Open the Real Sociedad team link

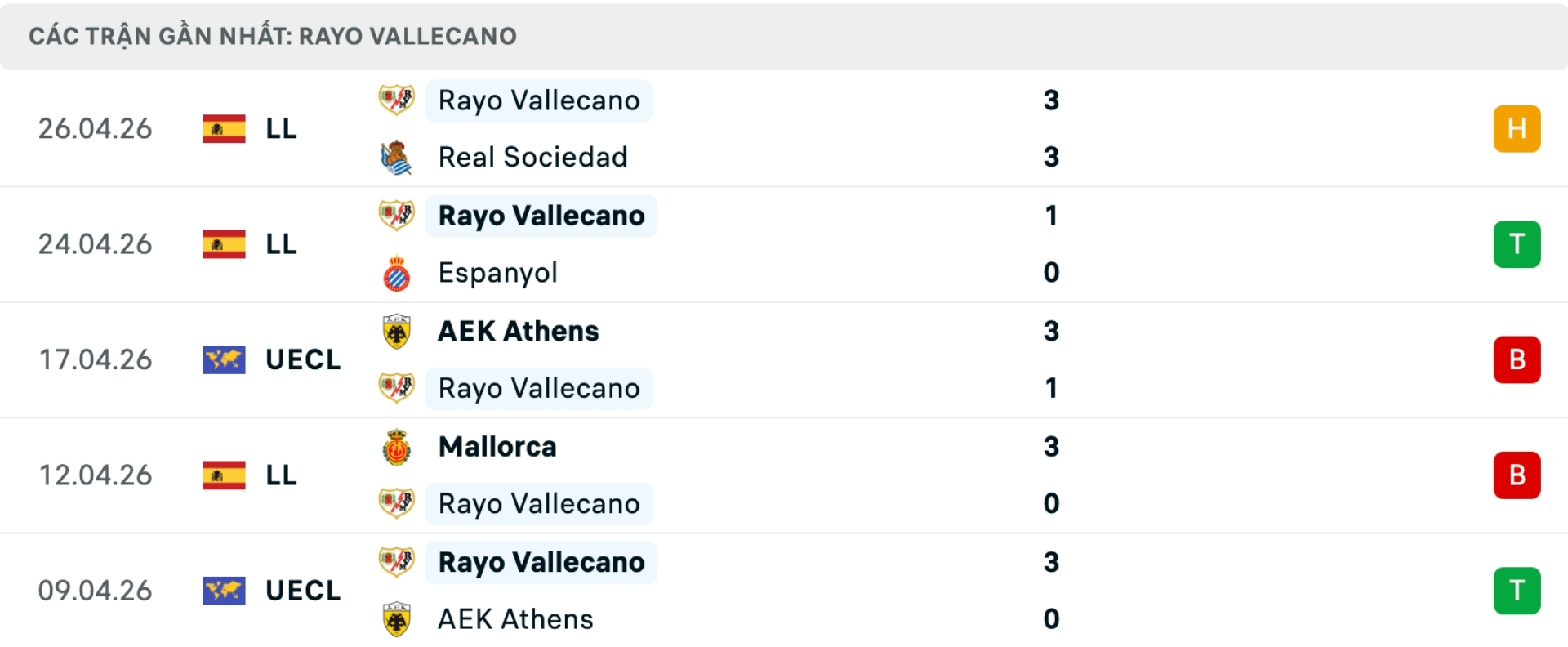[532, 158]
